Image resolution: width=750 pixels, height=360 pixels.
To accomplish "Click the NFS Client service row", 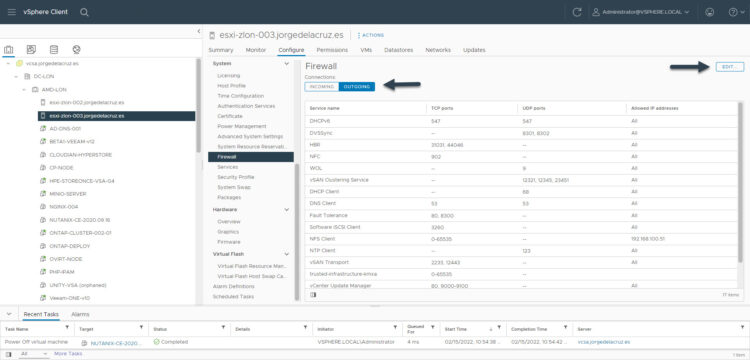I will pos(521,239).
